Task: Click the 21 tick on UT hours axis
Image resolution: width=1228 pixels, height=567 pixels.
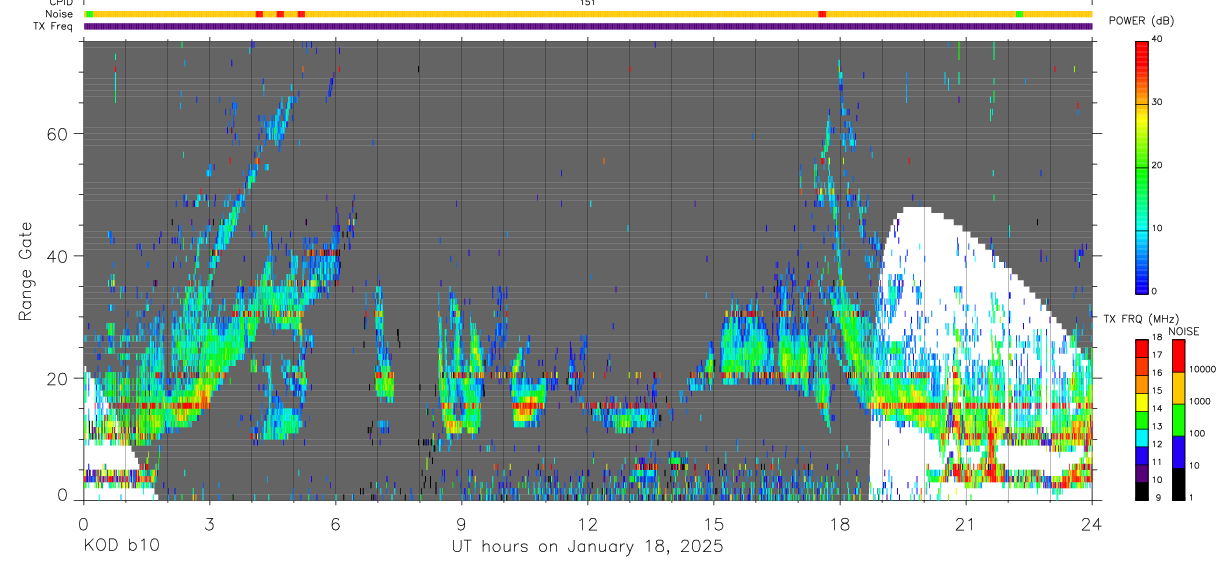Action: [x=966, y=523]
